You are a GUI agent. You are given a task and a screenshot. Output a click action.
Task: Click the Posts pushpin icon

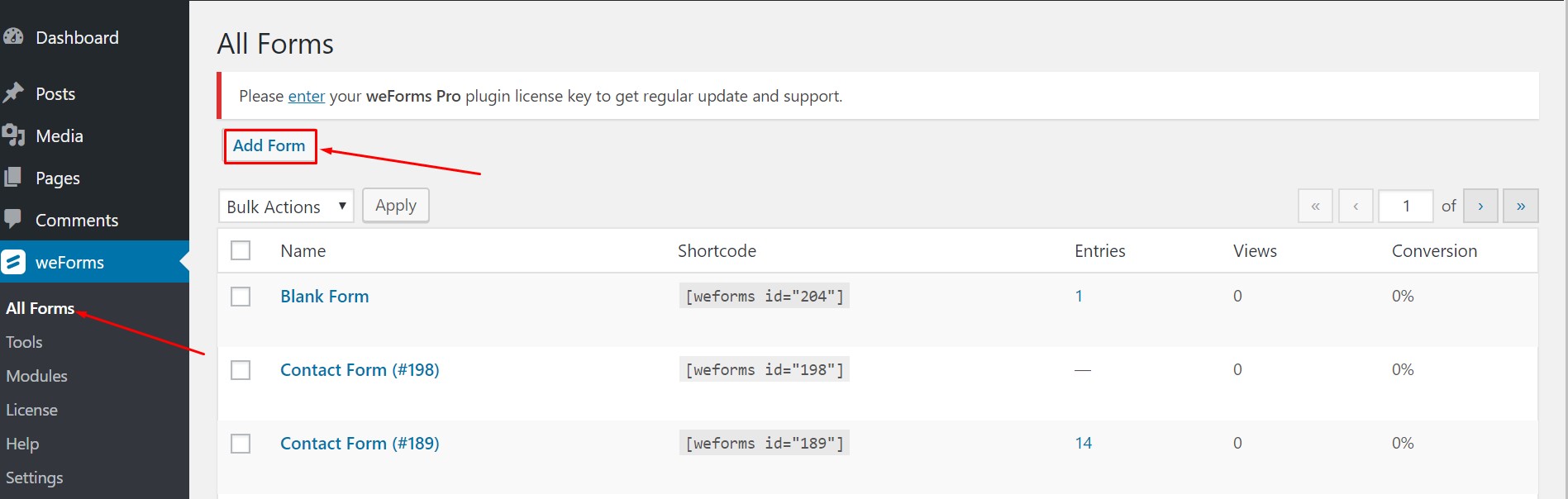(13, 93)
